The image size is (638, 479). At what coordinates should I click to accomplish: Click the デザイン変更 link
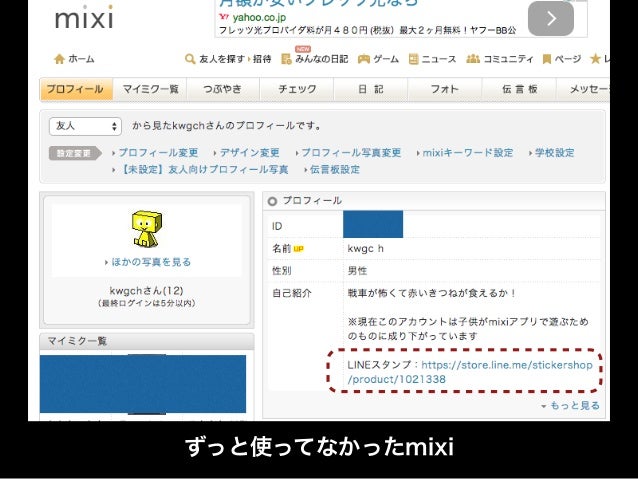(x=249, y=153)
